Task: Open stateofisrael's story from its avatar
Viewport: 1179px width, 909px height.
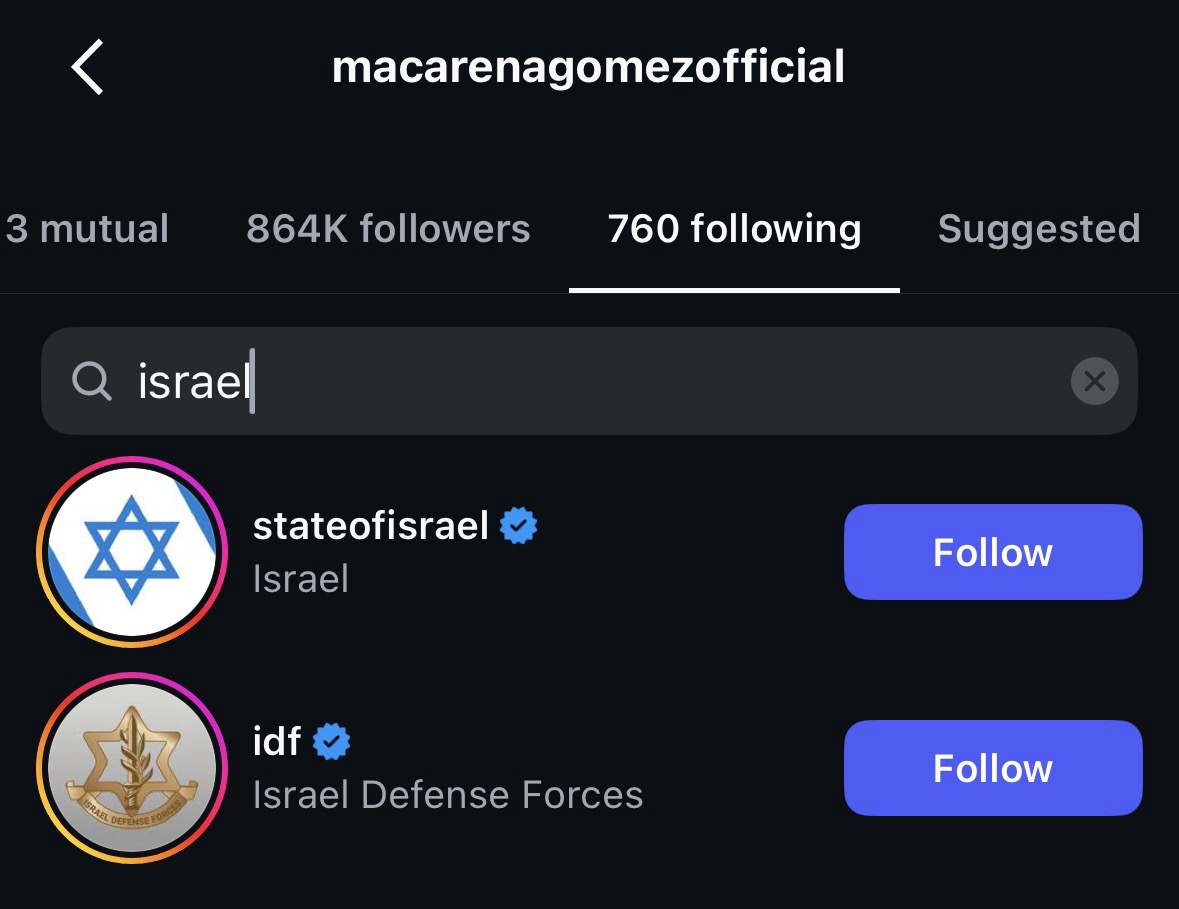Action: (x=132, y=552)
